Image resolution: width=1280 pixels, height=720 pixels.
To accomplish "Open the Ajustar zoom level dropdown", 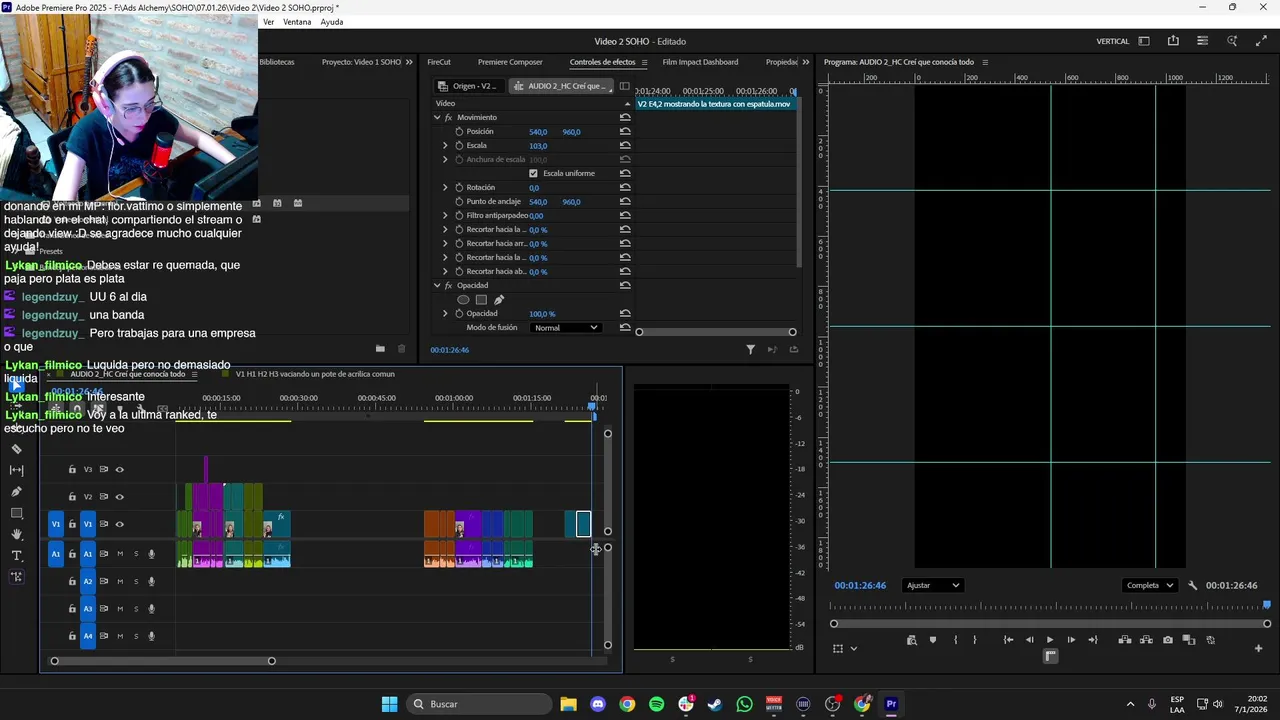I will click(x=932, y=585).
